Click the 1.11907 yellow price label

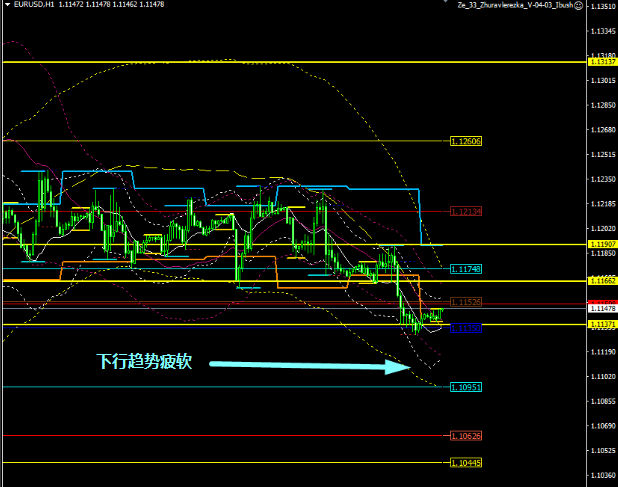pos(602,245)
